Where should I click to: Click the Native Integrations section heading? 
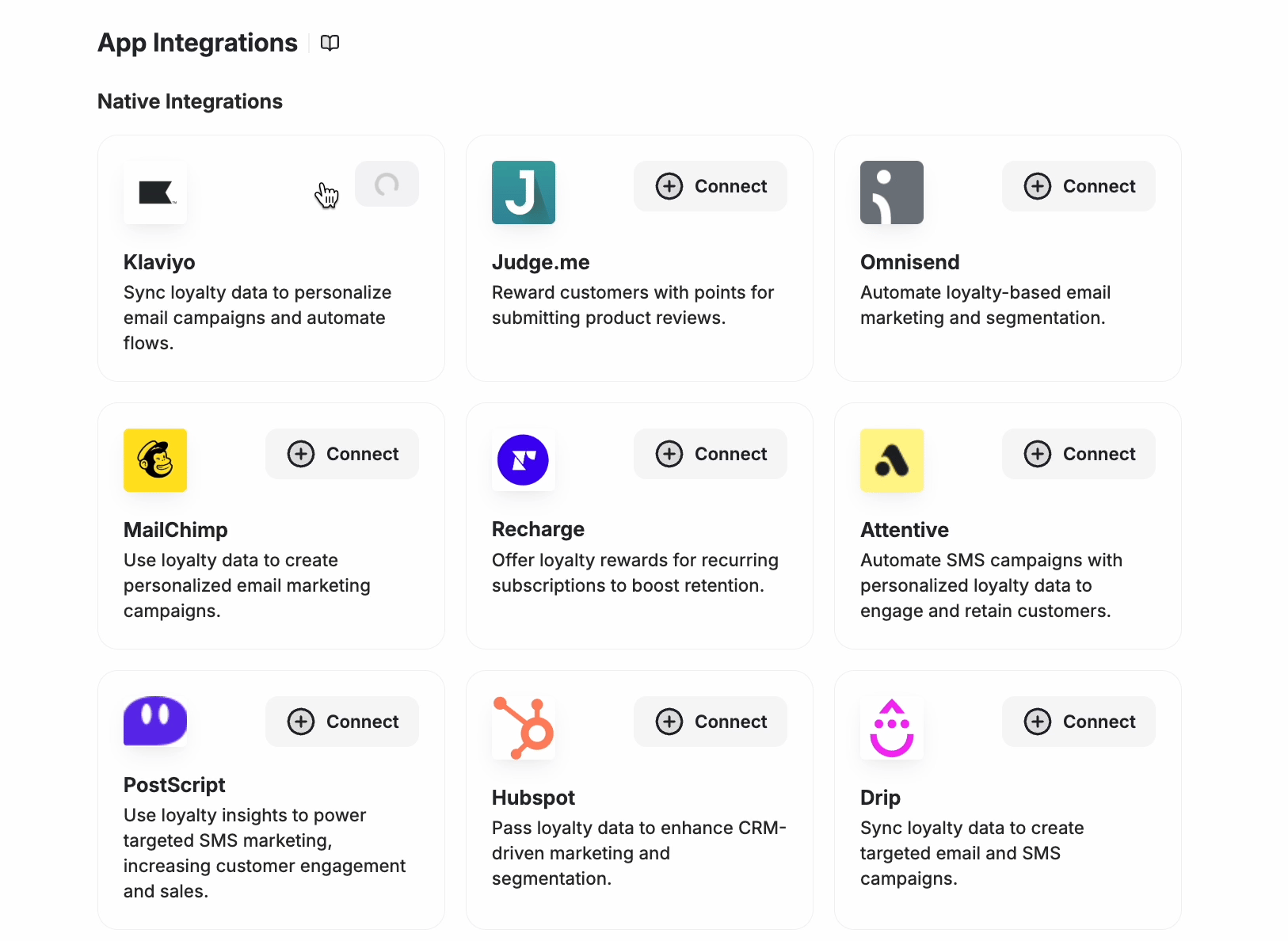coord(190,101)
